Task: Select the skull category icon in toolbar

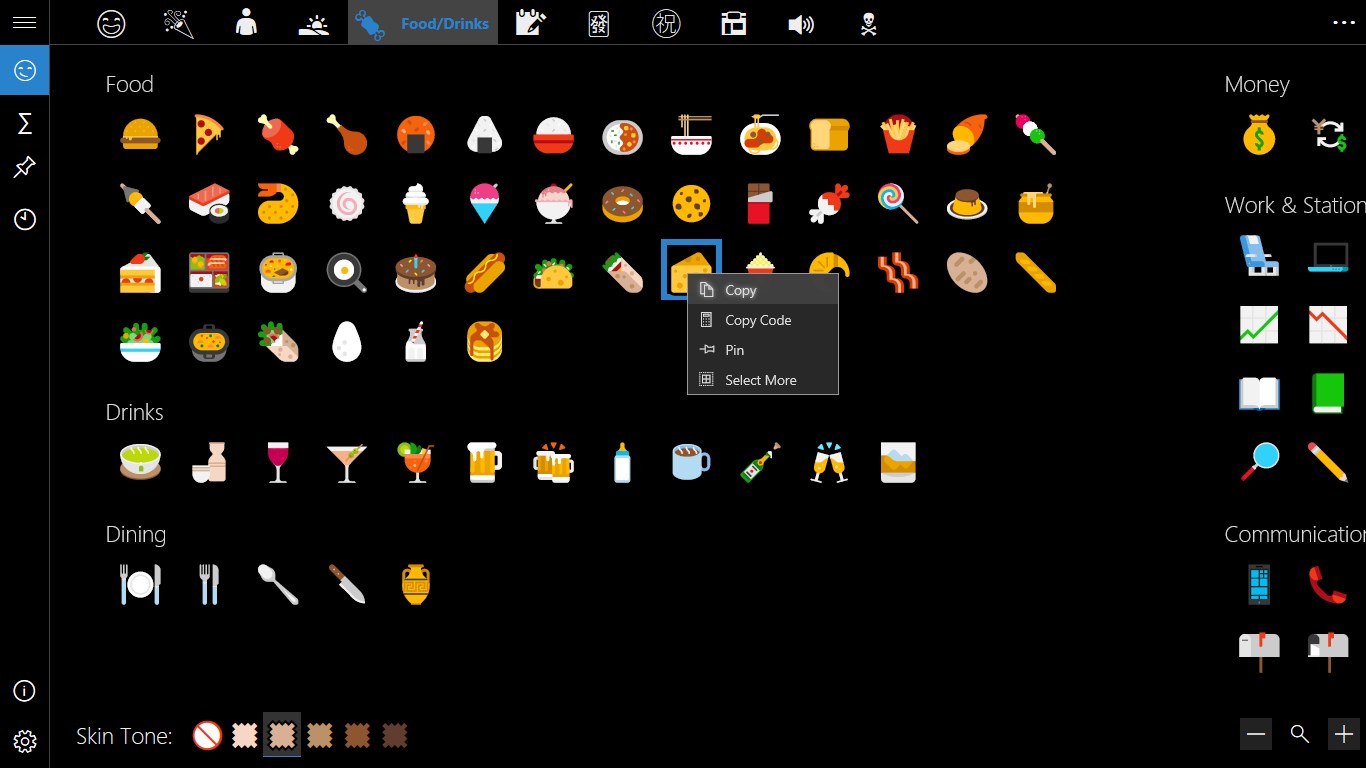Action: (868, 23)
